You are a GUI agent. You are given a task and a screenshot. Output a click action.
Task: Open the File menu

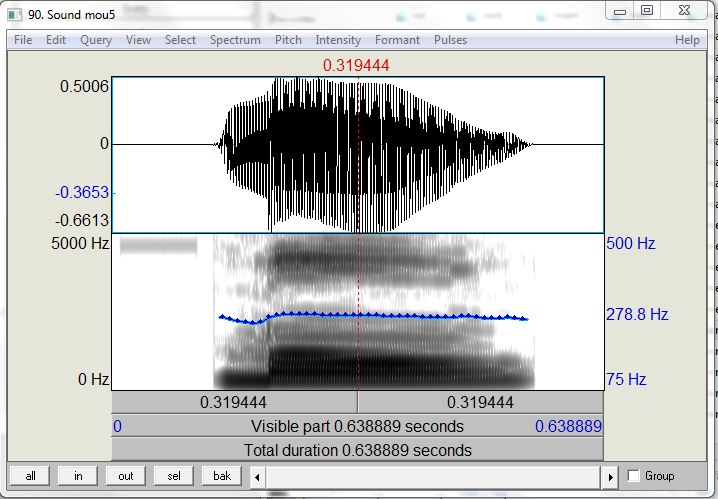tap(23, 40)
